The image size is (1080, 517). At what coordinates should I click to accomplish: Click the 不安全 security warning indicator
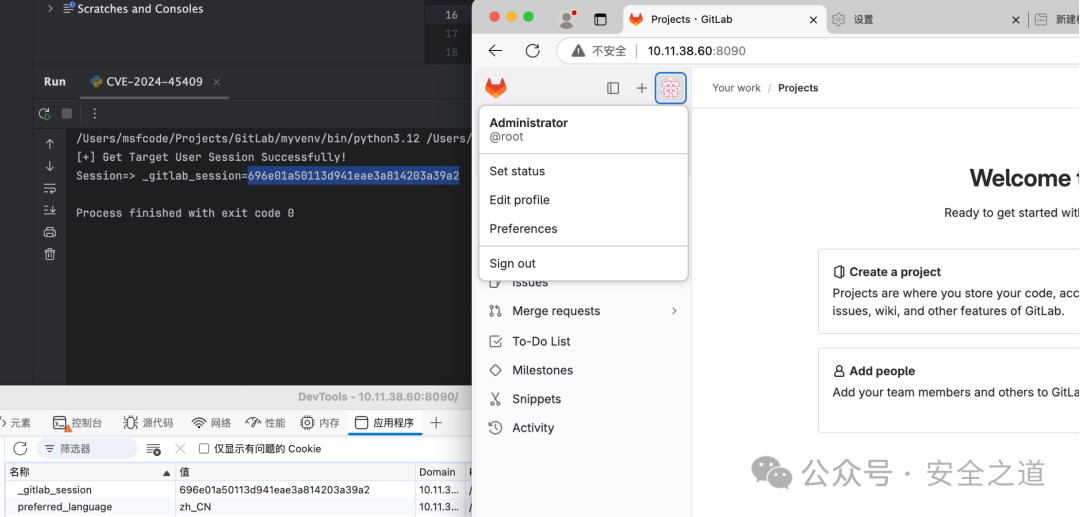point(599,51)
